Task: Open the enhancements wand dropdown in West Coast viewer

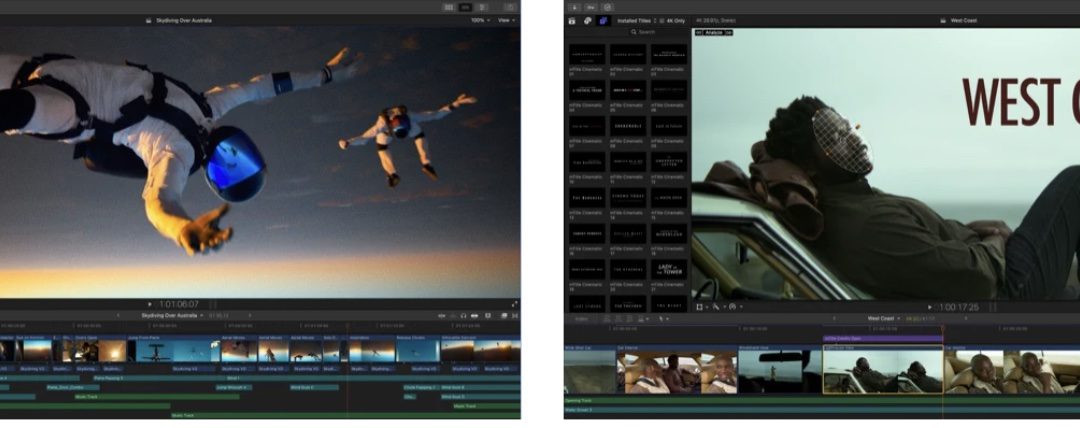Action: [717, 307]
